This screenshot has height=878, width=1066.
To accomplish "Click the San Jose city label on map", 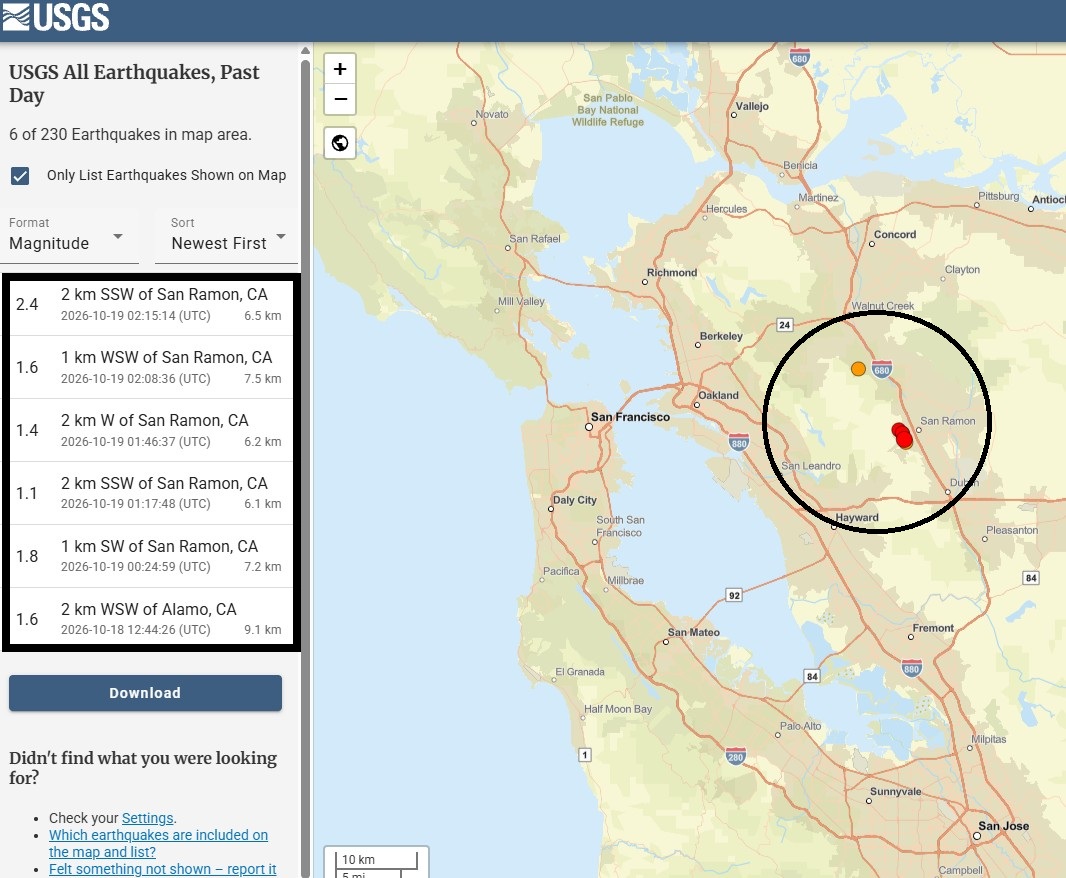I will tap(1003, 826).
